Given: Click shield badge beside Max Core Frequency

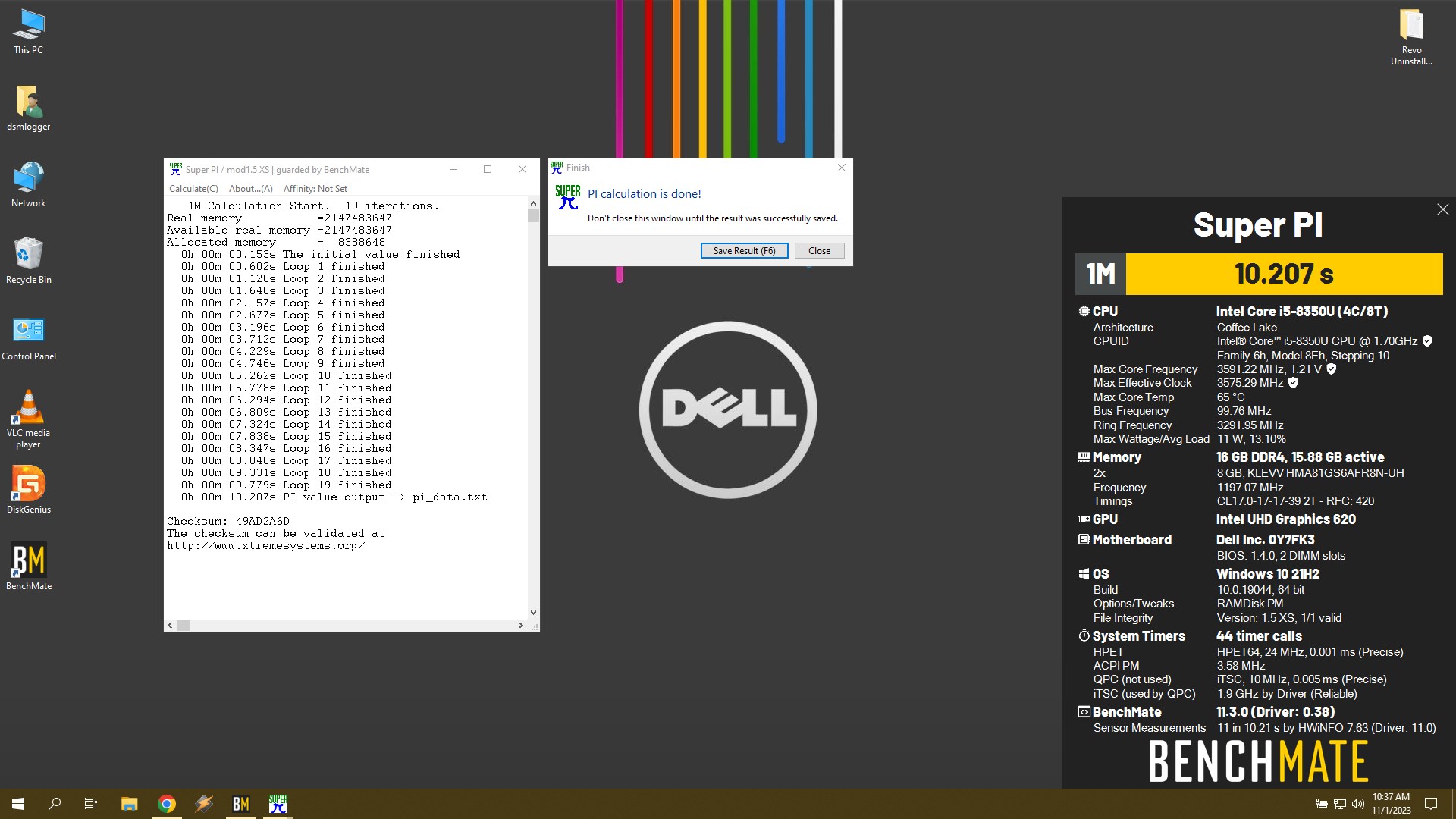Looking at the screenshot, I should (x=1331, y=369).
